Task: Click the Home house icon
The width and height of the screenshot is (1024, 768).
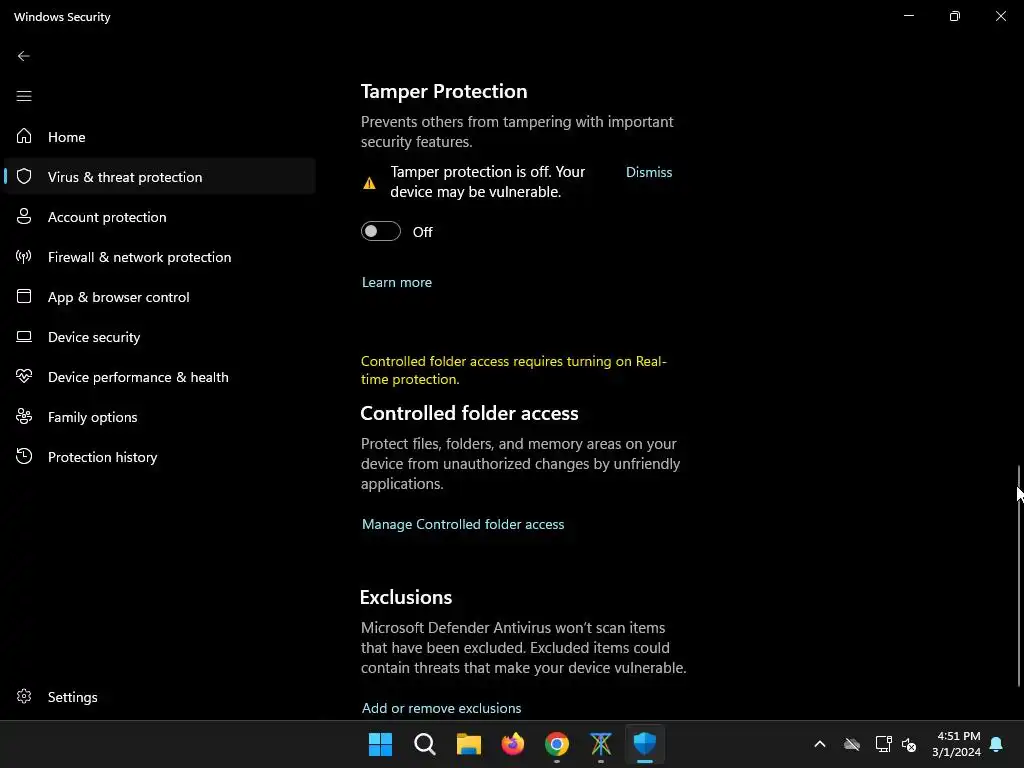Action: pyautogui.click(x=24, y=136)
